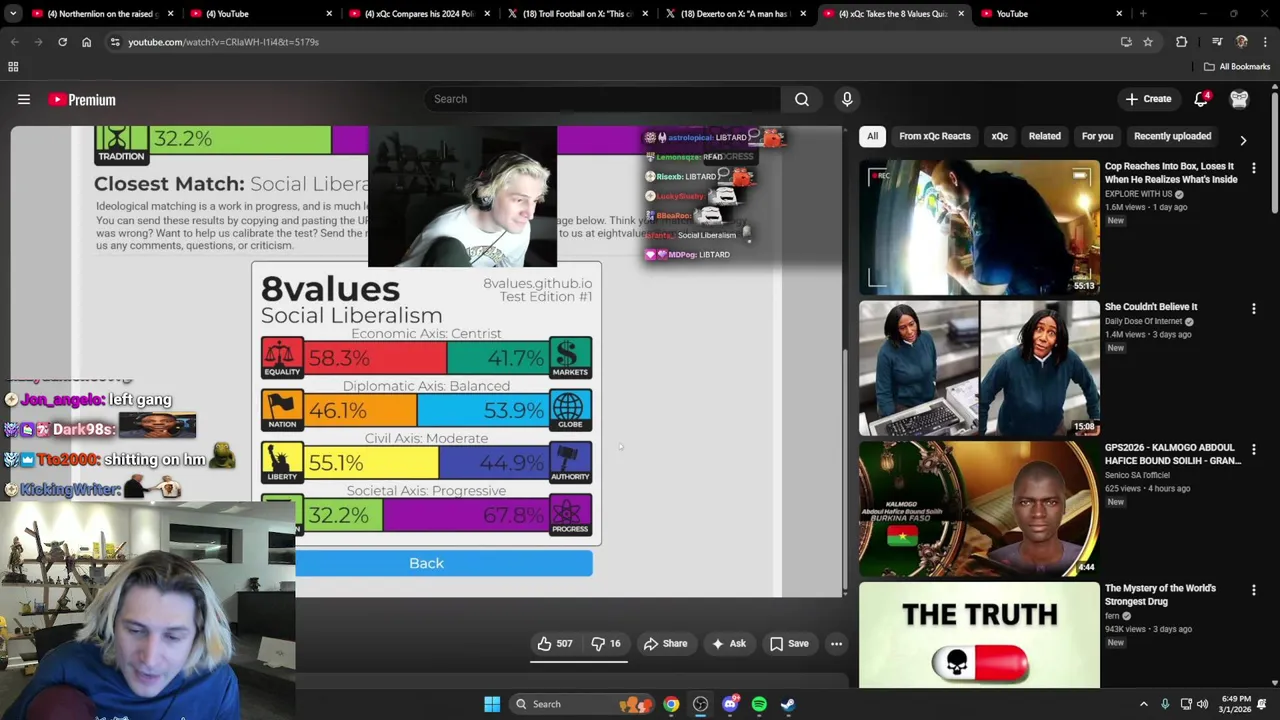Open THE TRUTH drug video thumbnail
The image size is (1280, 720).
click(979, 636)
